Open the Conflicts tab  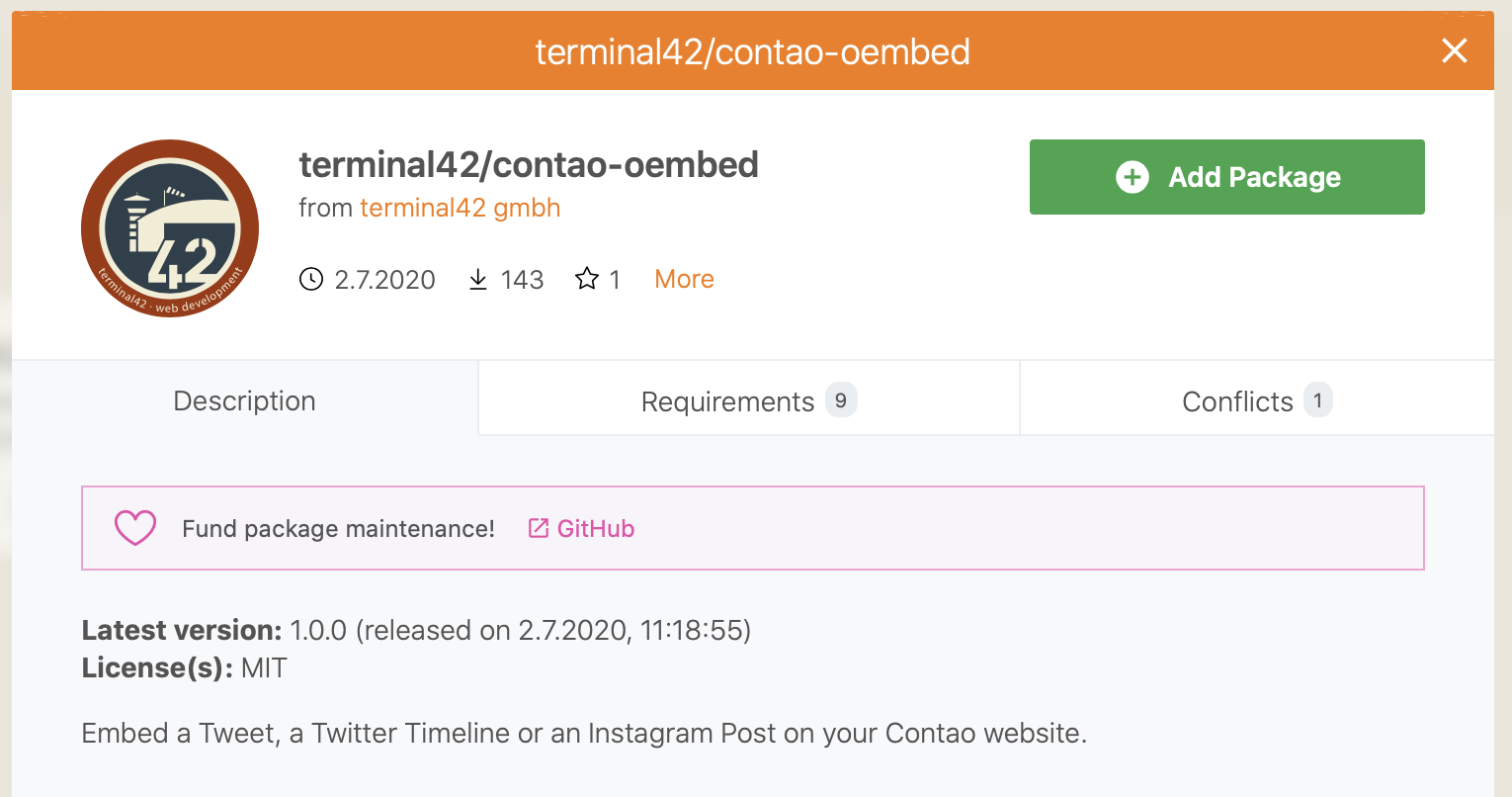(x=1257, y=400)
